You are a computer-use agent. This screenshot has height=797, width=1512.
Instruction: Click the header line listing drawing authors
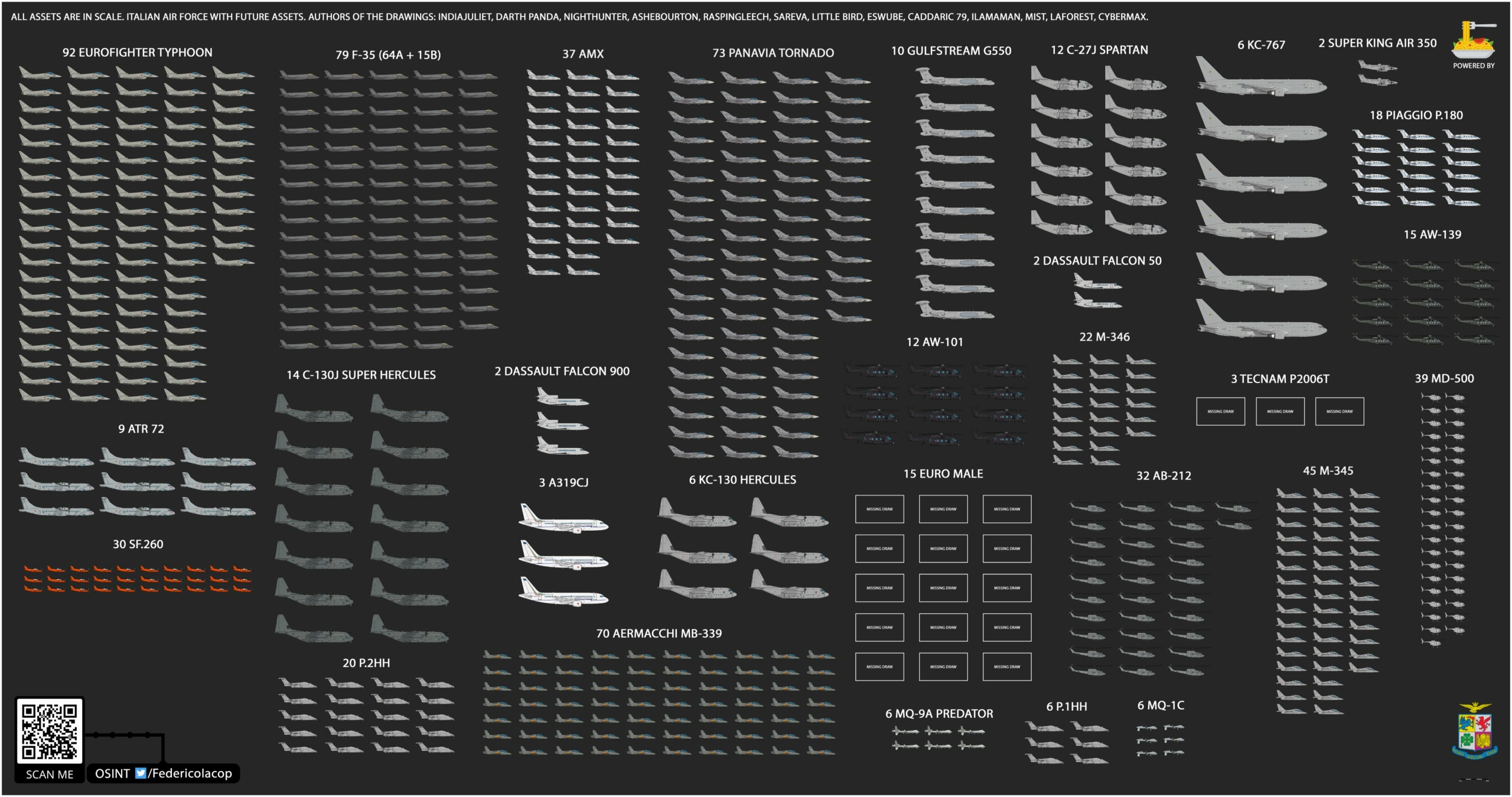[579, 17]
